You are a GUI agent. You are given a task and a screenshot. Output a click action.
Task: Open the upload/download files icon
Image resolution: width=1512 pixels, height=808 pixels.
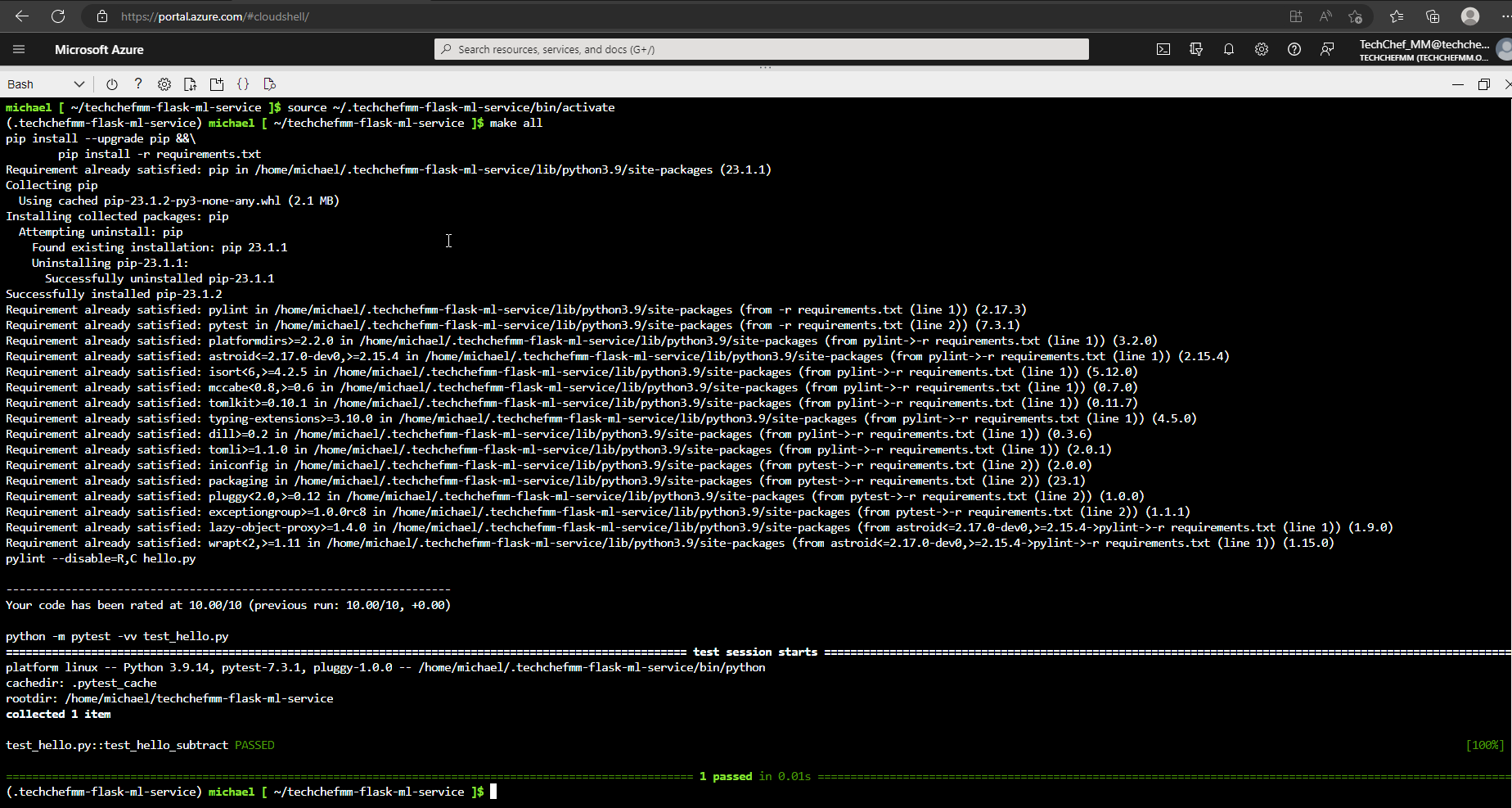[190, 84]
